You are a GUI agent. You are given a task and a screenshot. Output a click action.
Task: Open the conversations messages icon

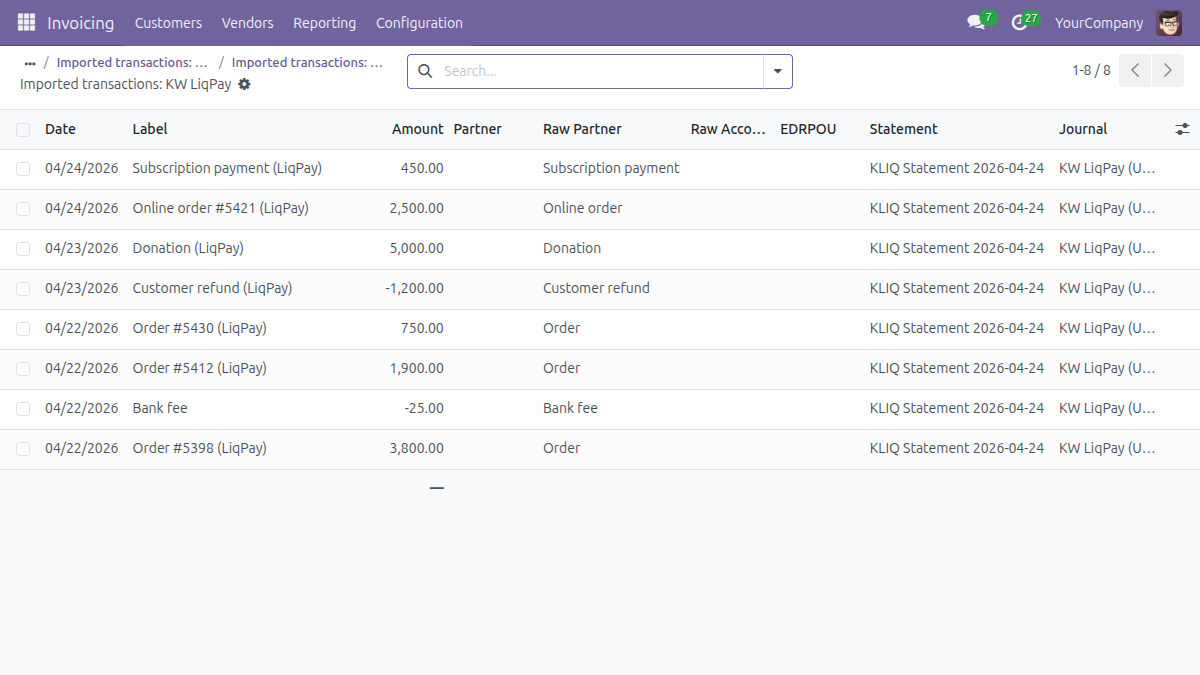[x=976, y=22]
